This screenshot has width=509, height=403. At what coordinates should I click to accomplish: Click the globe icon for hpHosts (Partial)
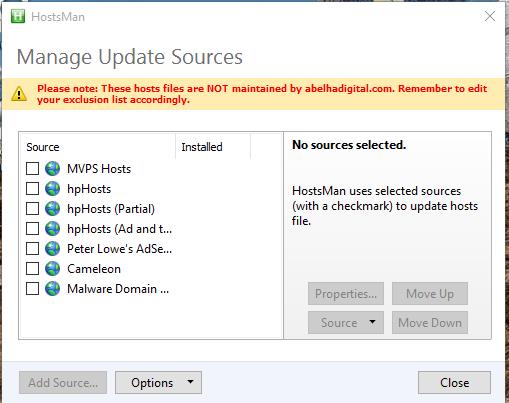pyautogui.click(x=52, y=209)
